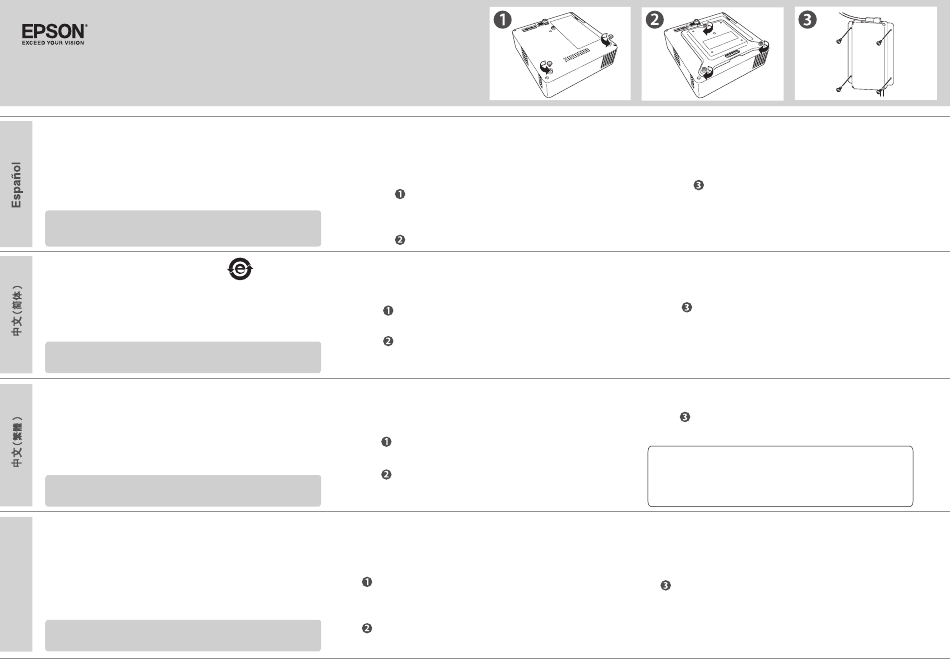Click step 2 bullet in Español section

tap(400, 240)
